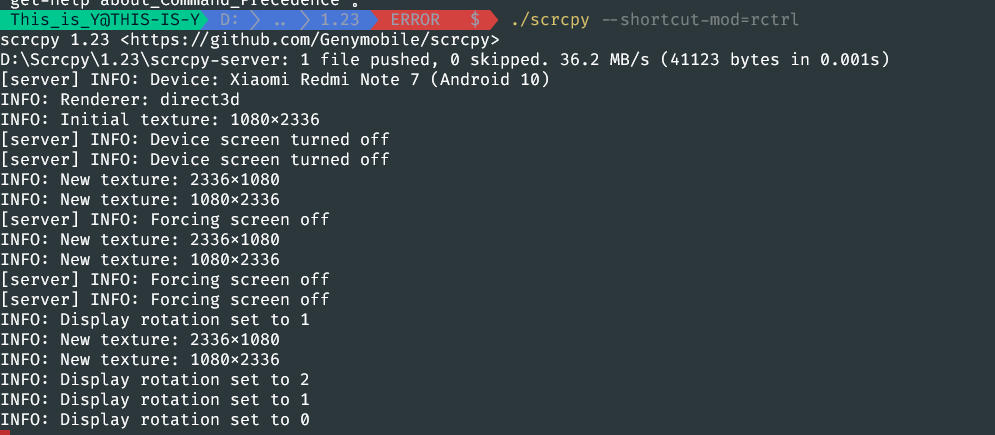Click the '..' path segment in prompt
Image resolution: width=995 pixels, height=435 pixels.
(x=279, y=20)
